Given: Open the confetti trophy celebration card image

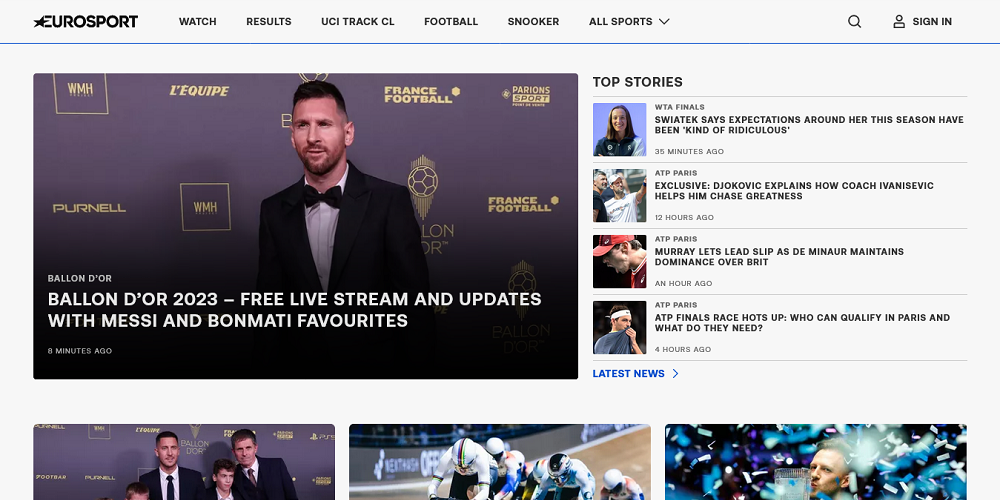Looking at the screenshot, I should pos(816,462).
